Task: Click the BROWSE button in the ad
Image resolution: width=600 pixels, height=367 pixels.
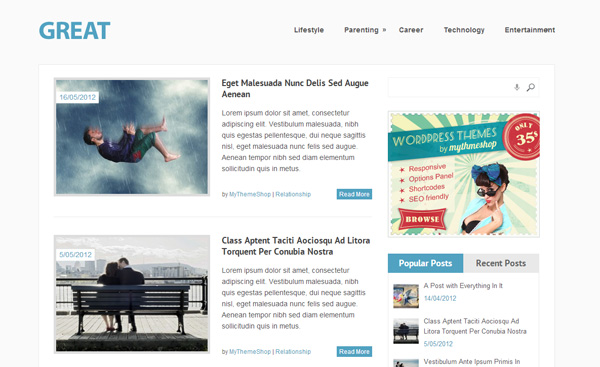Action: click(422, 219)
